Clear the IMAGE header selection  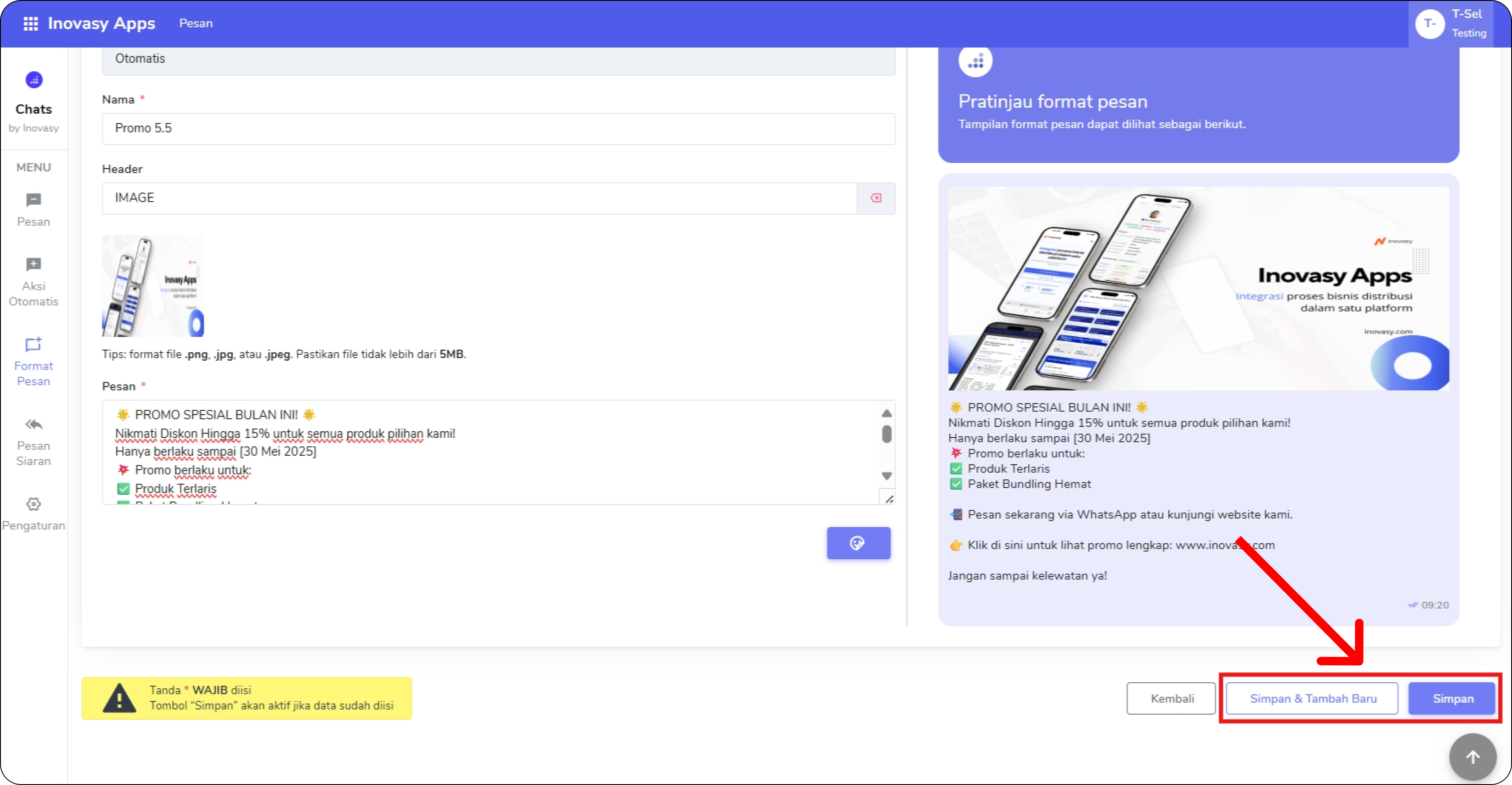click(876, 198)
